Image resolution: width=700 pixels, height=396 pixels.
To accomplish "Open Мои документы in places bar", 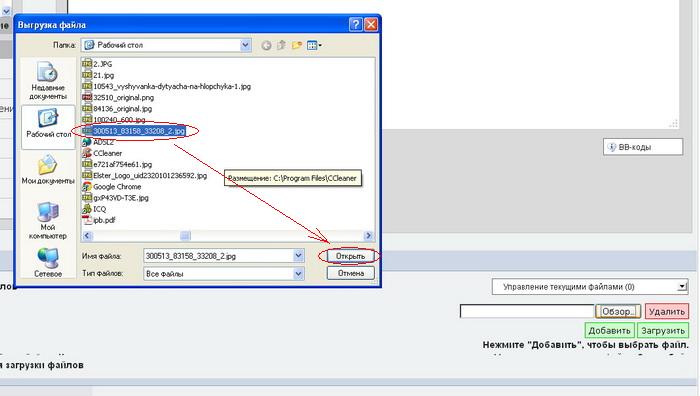I will [x=48, y=169].
